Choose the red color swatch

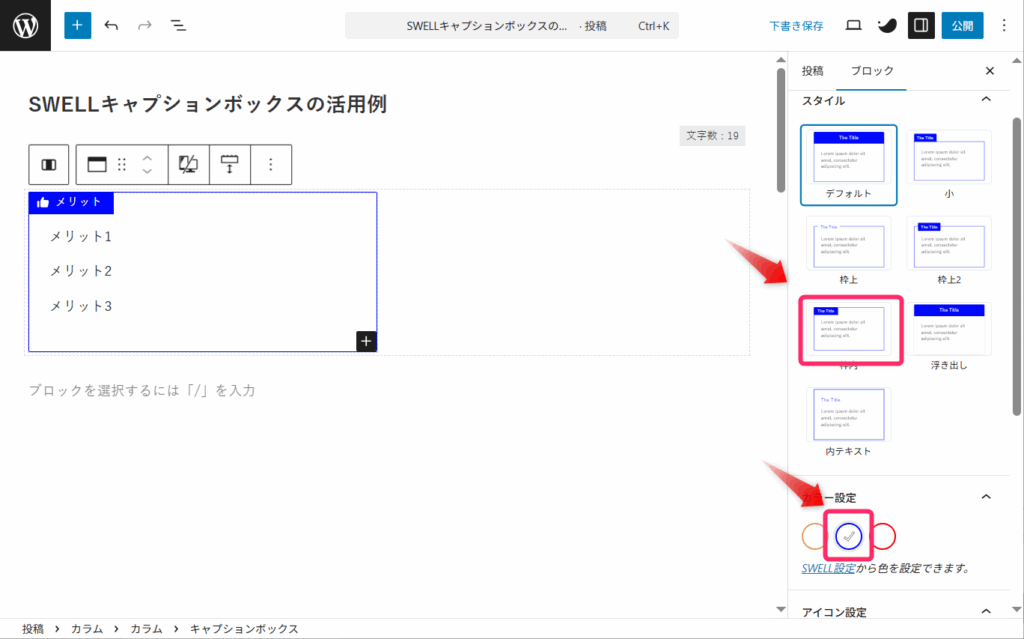884,536
